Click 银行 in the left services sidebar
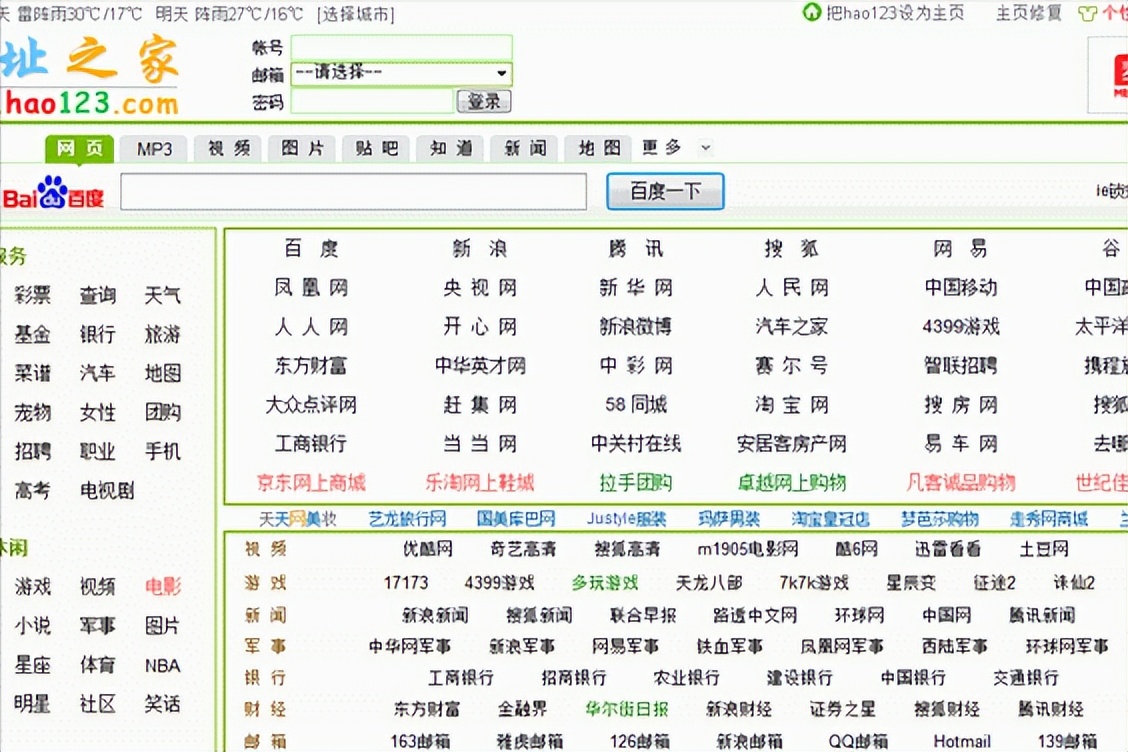Image resolution: width=1128 pixels, height=752 pixels. 97,334
